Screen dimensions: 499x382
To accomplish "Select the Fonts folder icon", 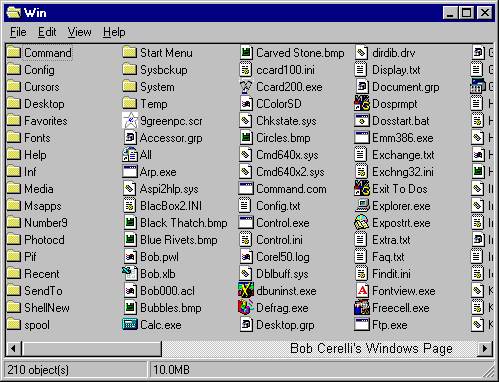I will (x=14, y=137).
